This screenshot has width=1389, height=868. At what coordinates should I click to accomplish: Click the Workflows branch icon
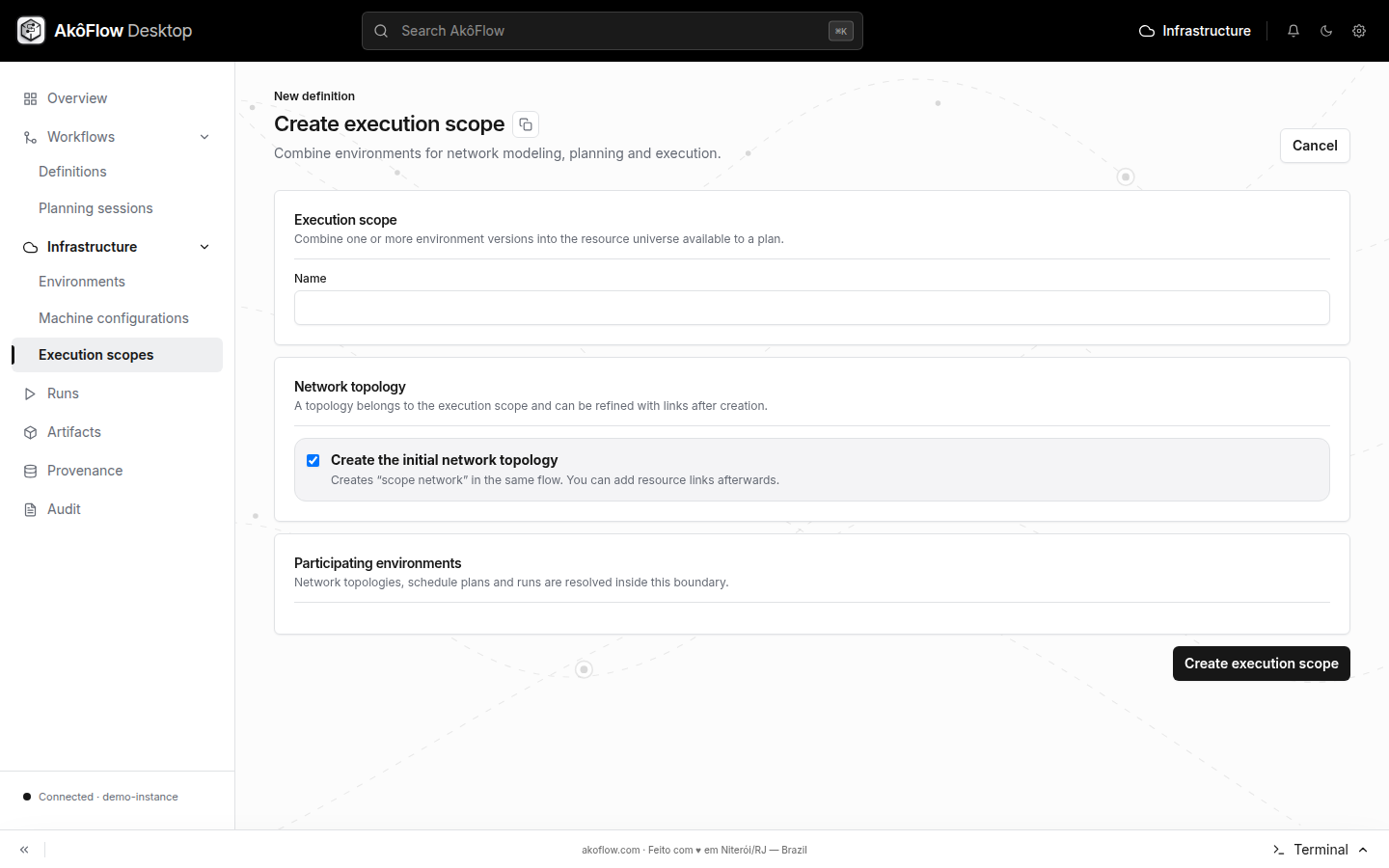[30, 137]
